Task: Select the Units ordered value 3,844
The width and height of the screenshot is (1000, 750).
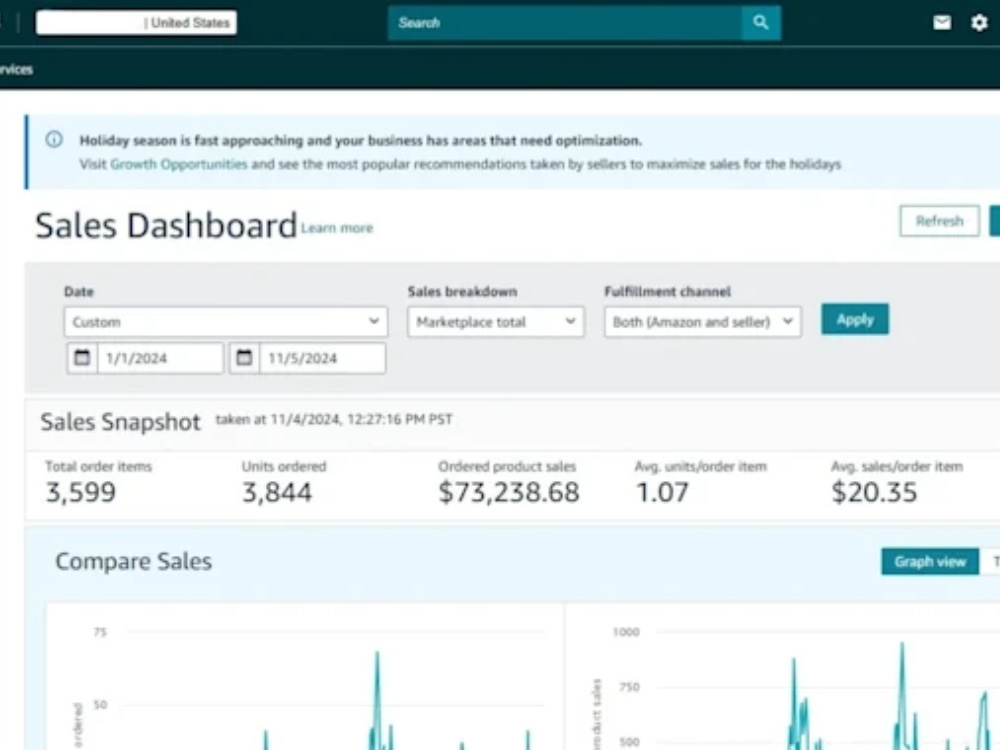Action: (277, 492)
